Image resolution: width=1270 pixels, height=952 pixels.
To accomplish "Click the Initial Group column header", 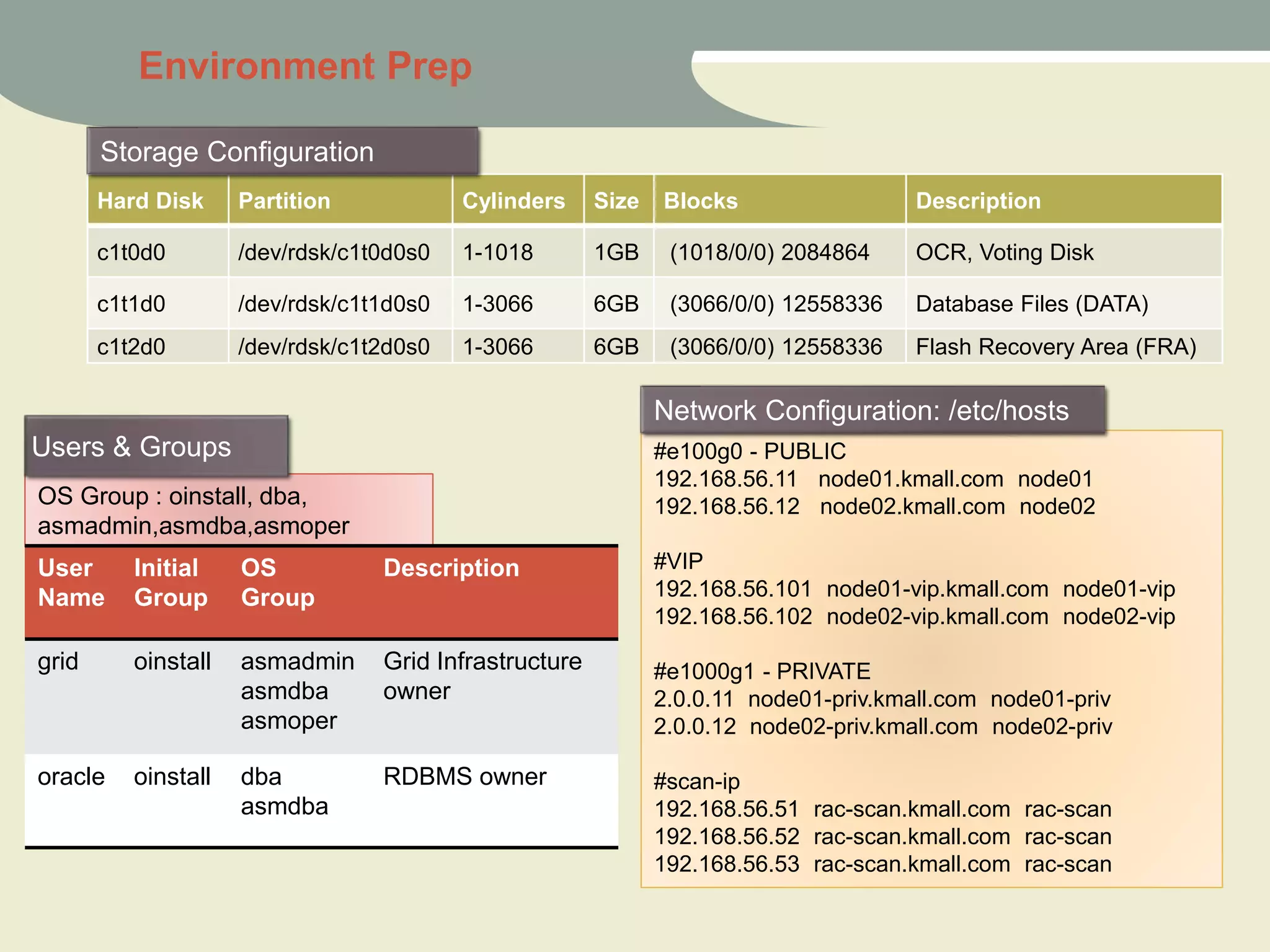I will coord(171,583).
